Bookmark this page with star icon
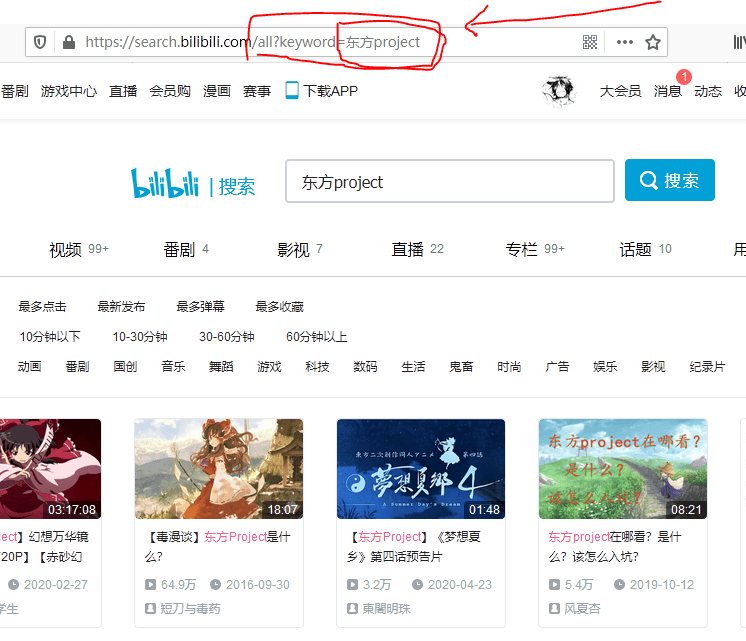This screenshot has height=641, width=746. (x=653, y=42)
